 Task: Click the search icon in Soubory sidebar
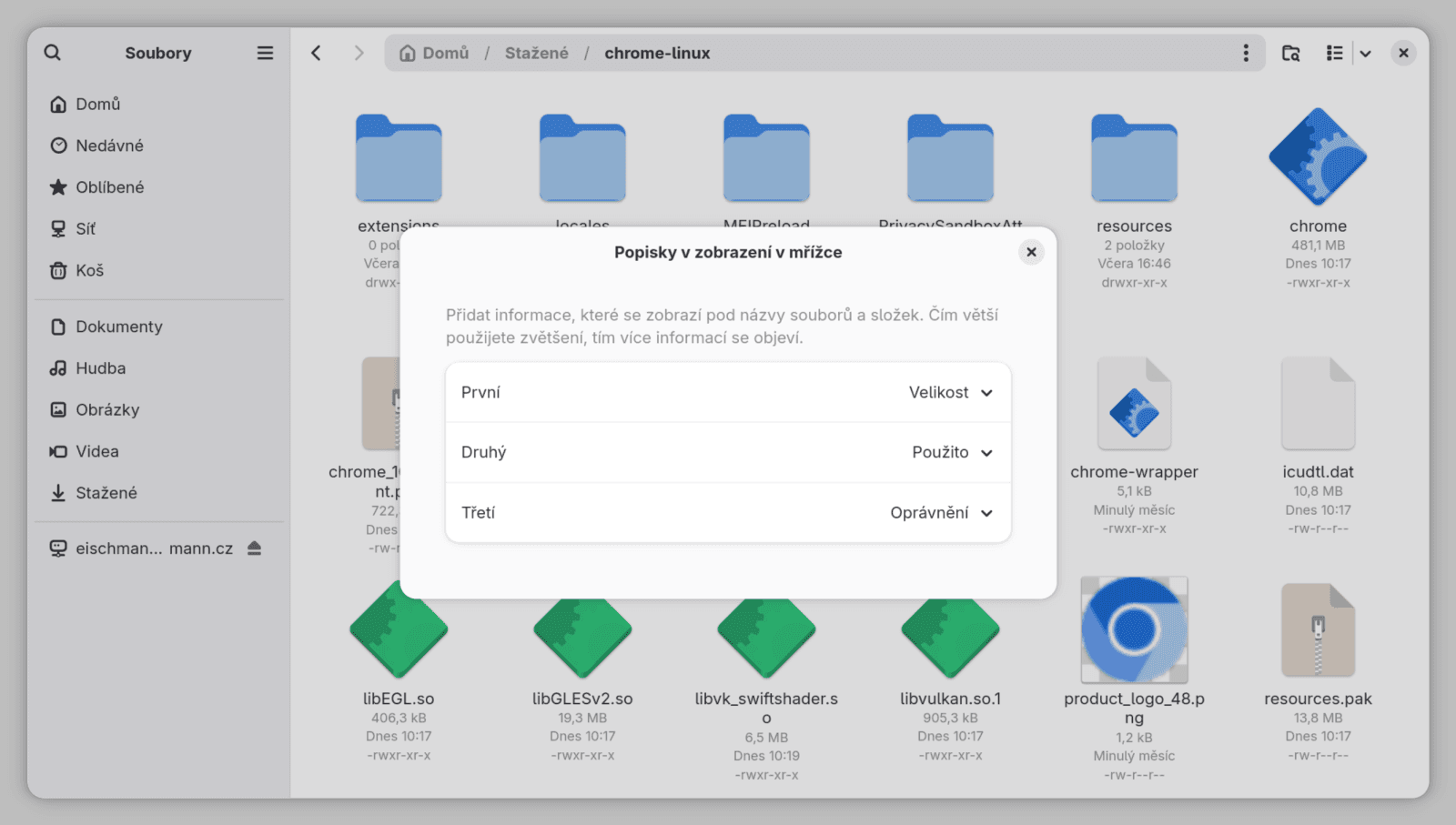pyautogui.click(x=53, y=53)
